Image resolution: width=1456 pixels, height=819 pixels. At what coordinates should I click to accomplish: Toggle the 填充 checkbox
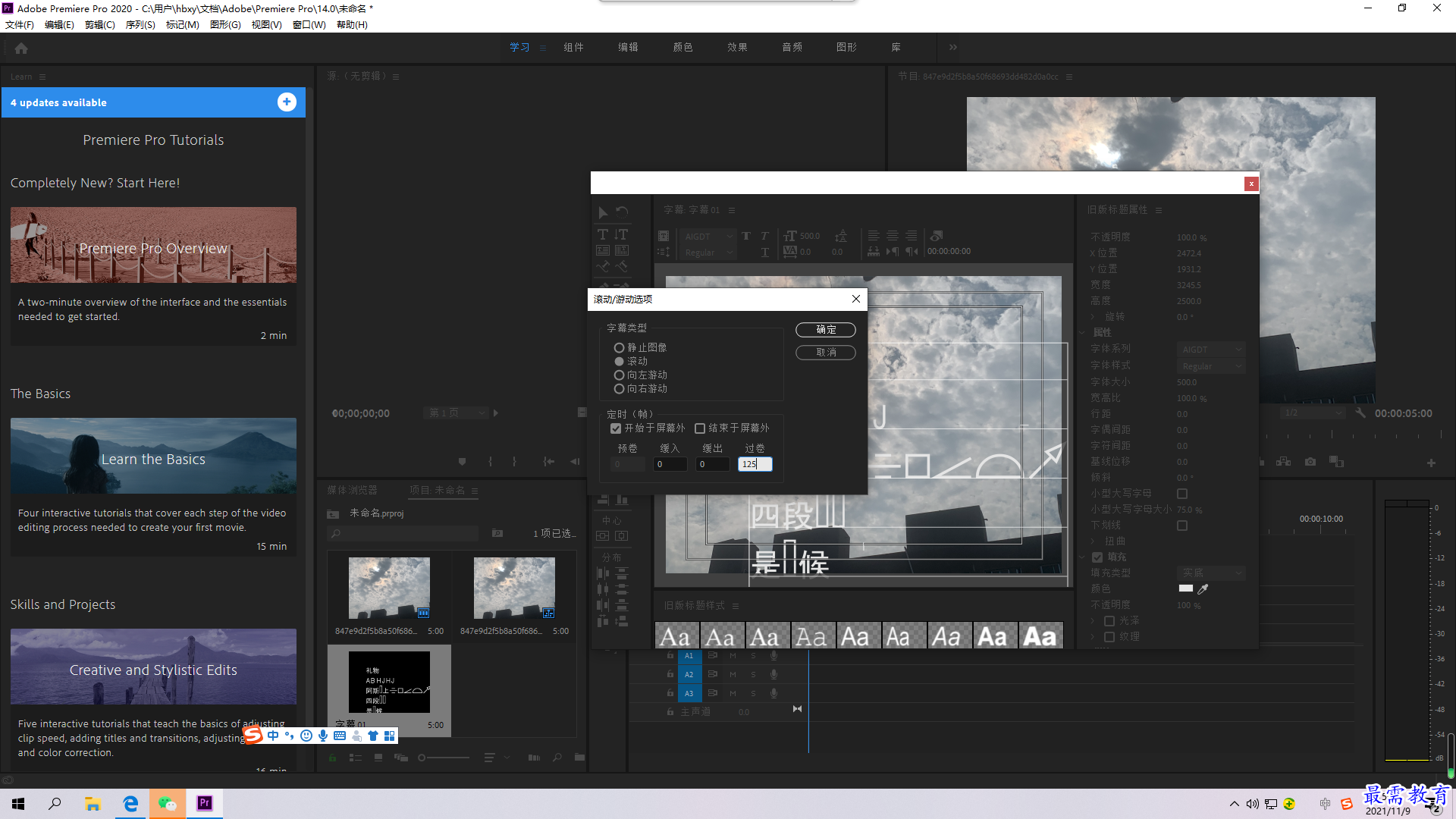[1097, 557]
